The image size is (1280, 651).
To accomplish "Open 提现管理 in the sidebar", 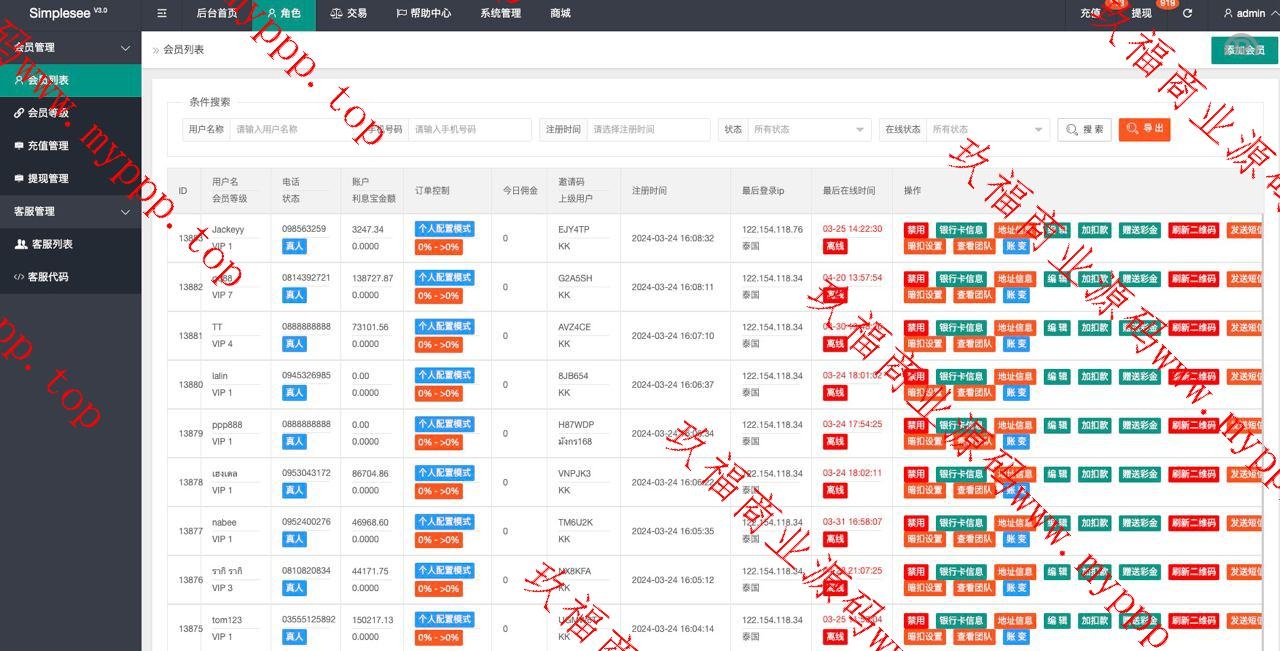I will click(x=48, y=179).
